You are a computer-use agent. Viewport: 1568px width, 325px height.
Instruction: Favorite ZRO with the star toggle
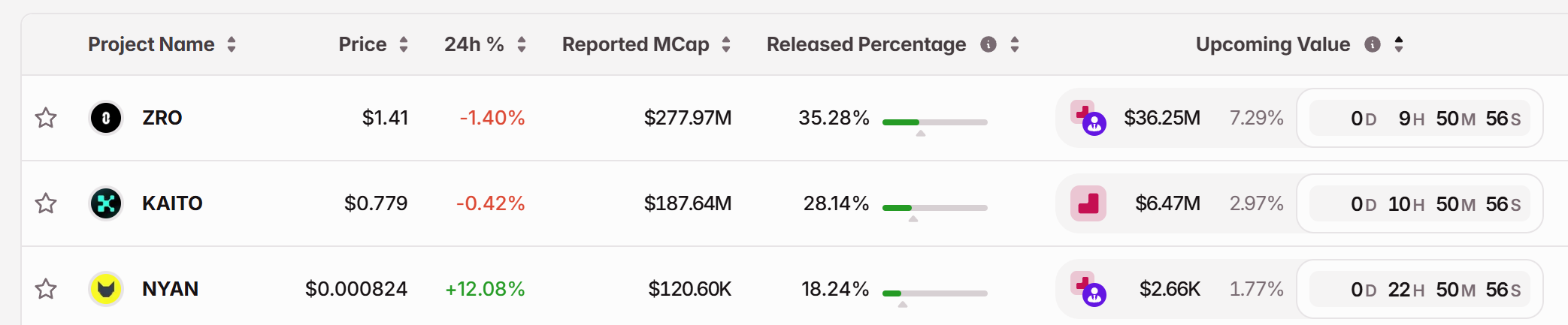pyautogui.click(x=46, y=118)
